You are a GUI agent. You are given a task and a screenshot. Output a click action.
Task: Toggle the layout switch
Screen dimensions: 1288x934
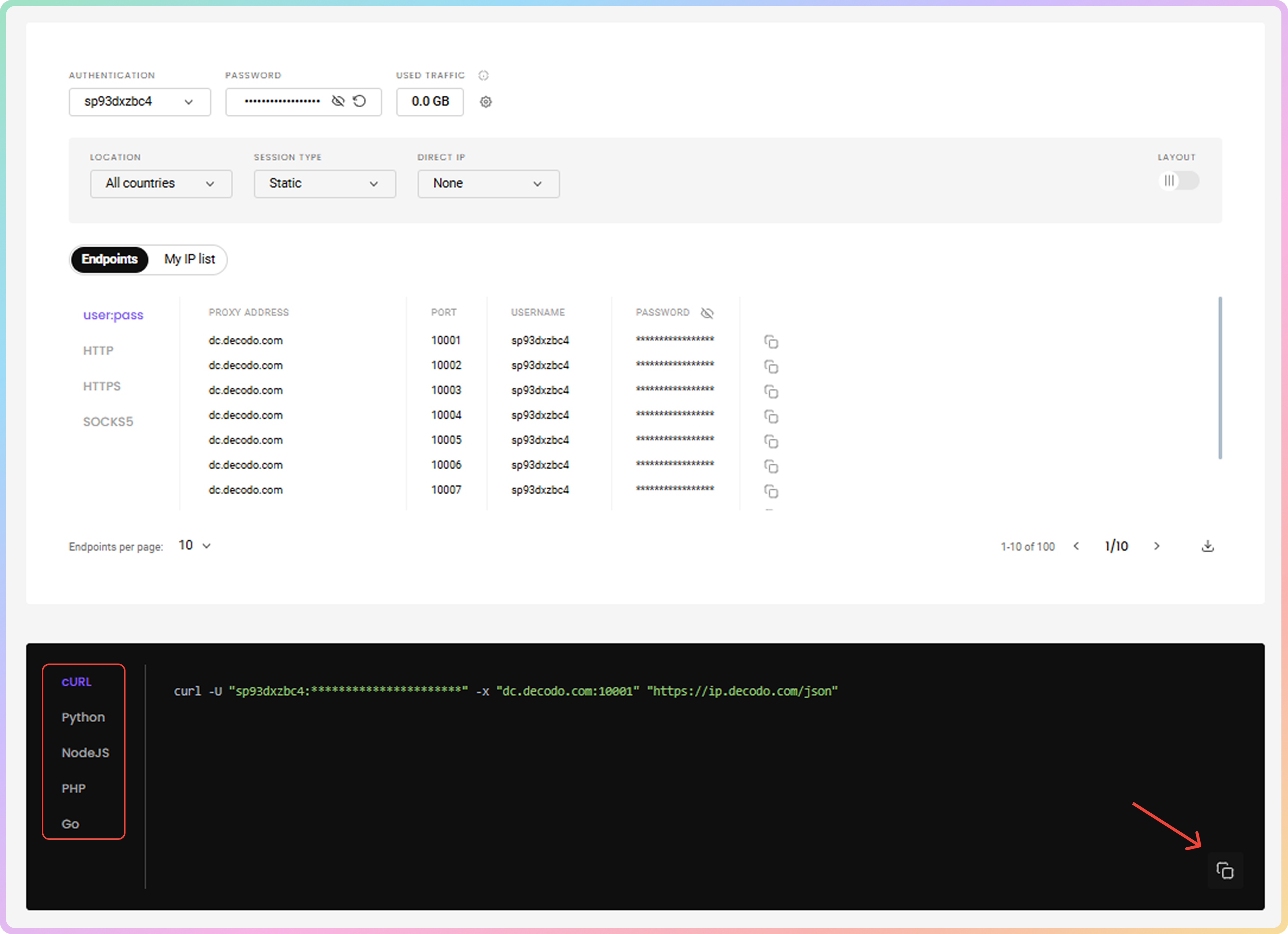click(1179, 181)
